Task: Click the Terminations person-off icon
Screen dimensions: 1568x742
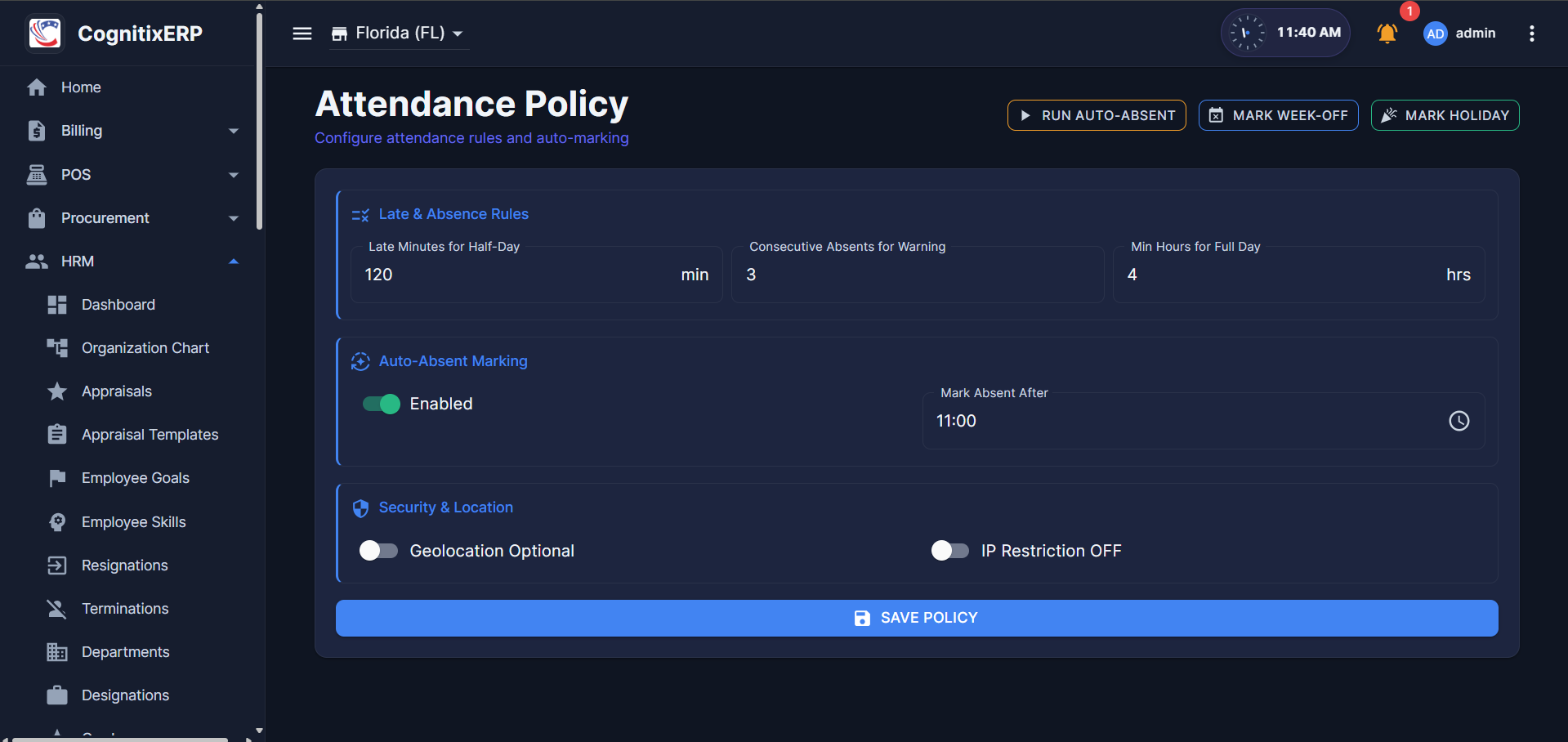Action: 57,609
